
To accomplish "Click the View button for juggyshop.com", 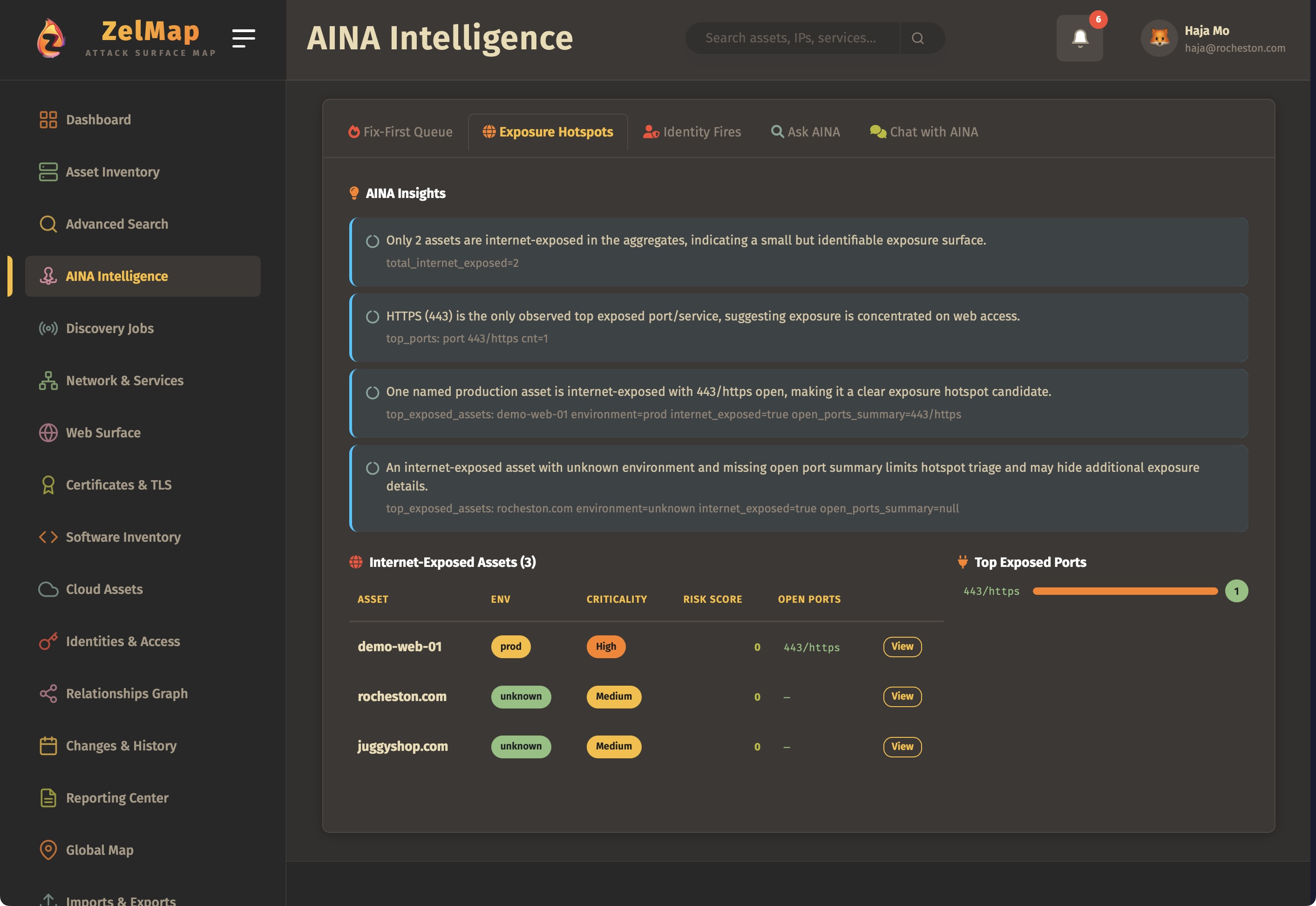I will 902,747.
